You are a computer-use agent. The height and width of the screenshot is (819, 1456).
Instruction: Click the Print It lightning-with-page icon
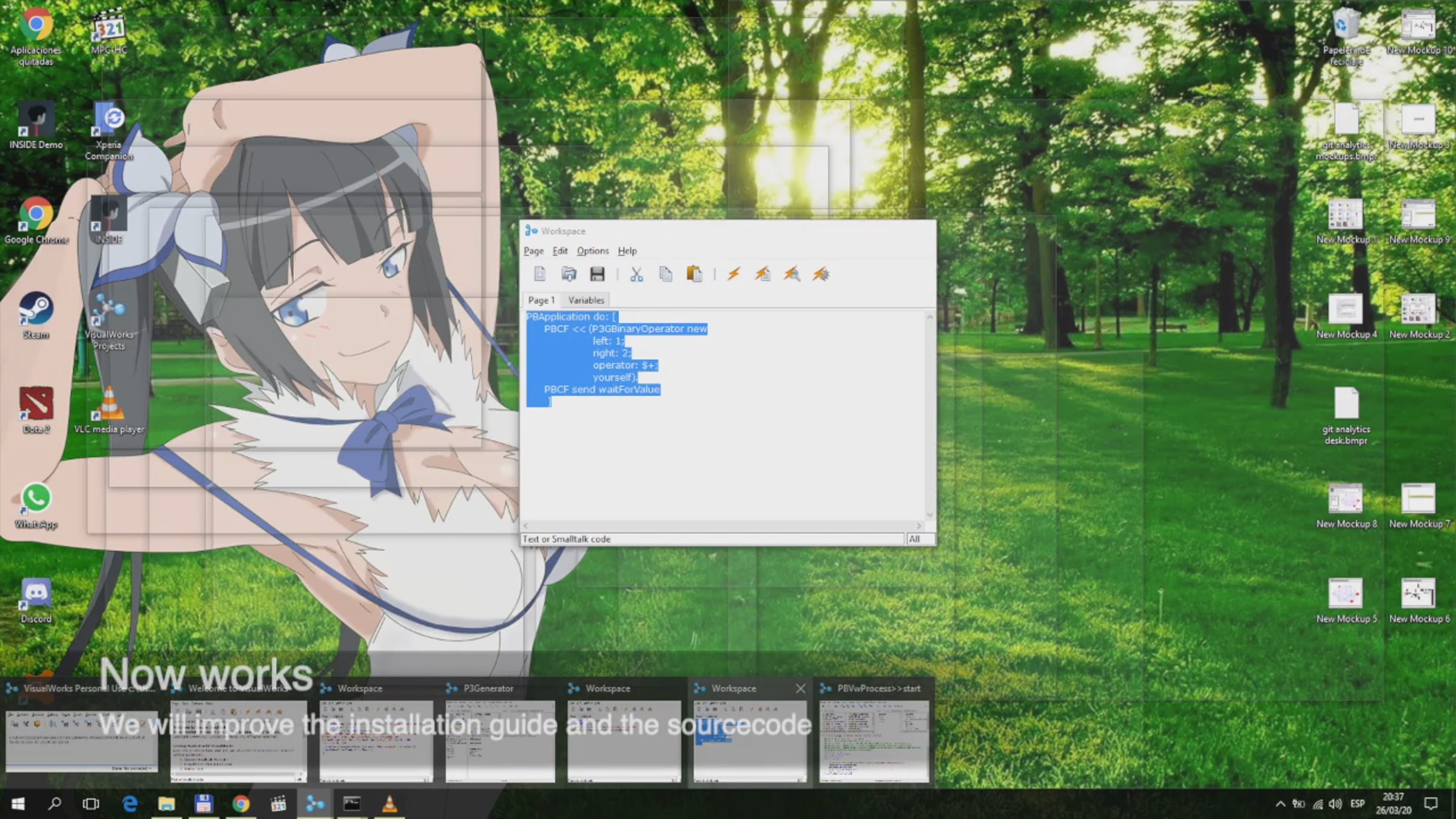[x=763, y=274]
